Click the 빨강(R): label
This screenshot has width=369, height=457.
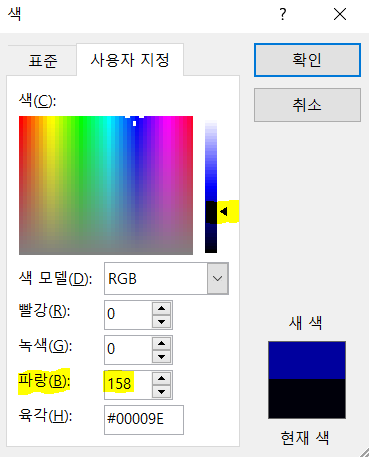tap(44, 311)
